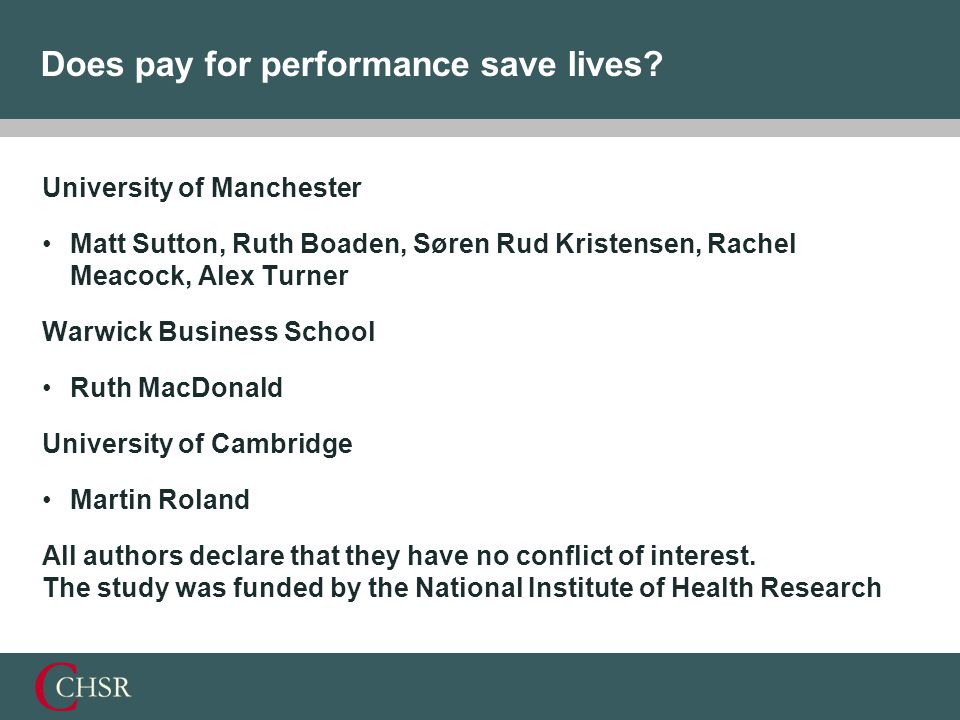960x720 pixels.
Task: Click the 'University of Cambridge' heading
Action: point(197,444)
